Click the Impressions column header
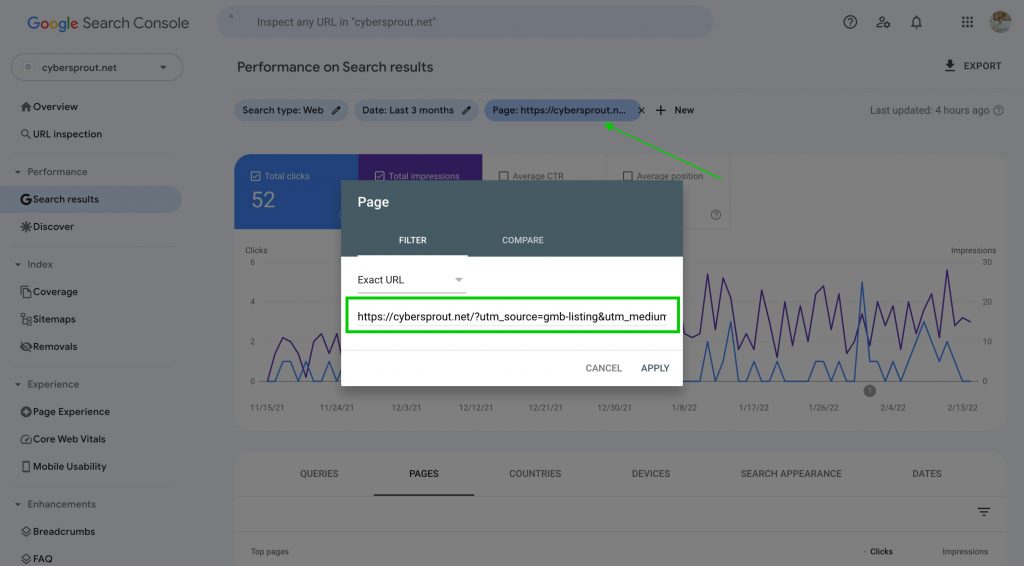 [x=965, y=552]
